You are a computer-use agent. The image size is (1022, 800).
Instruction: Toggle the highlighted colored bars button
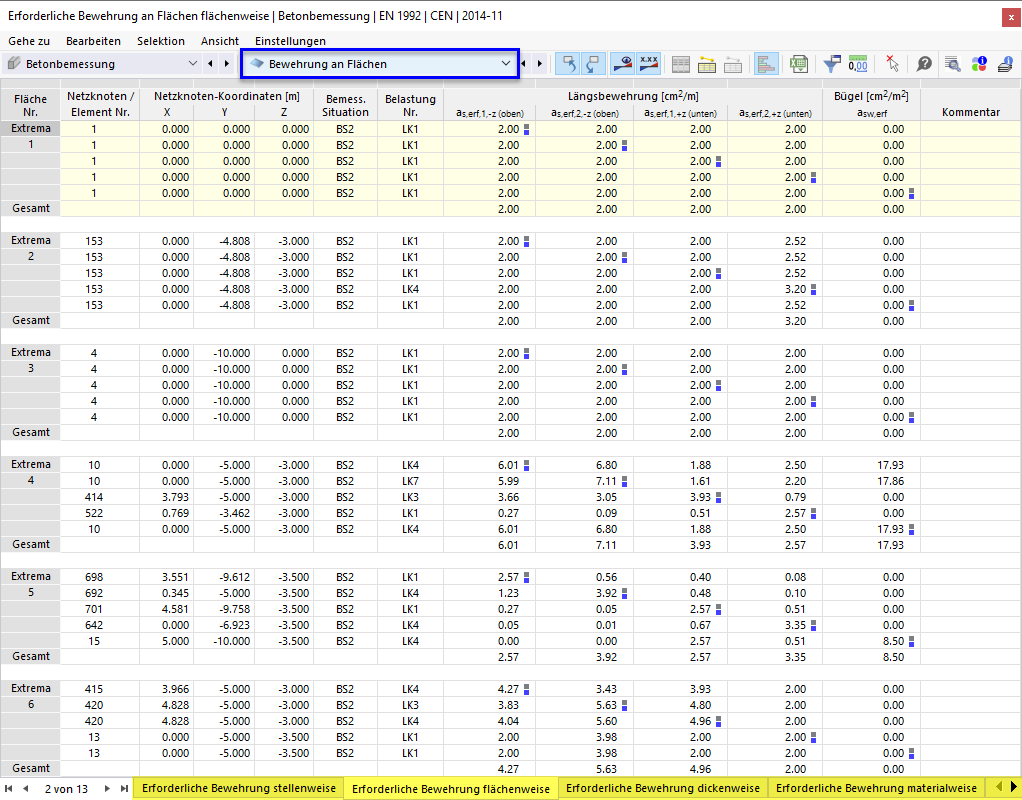(767, 64)
